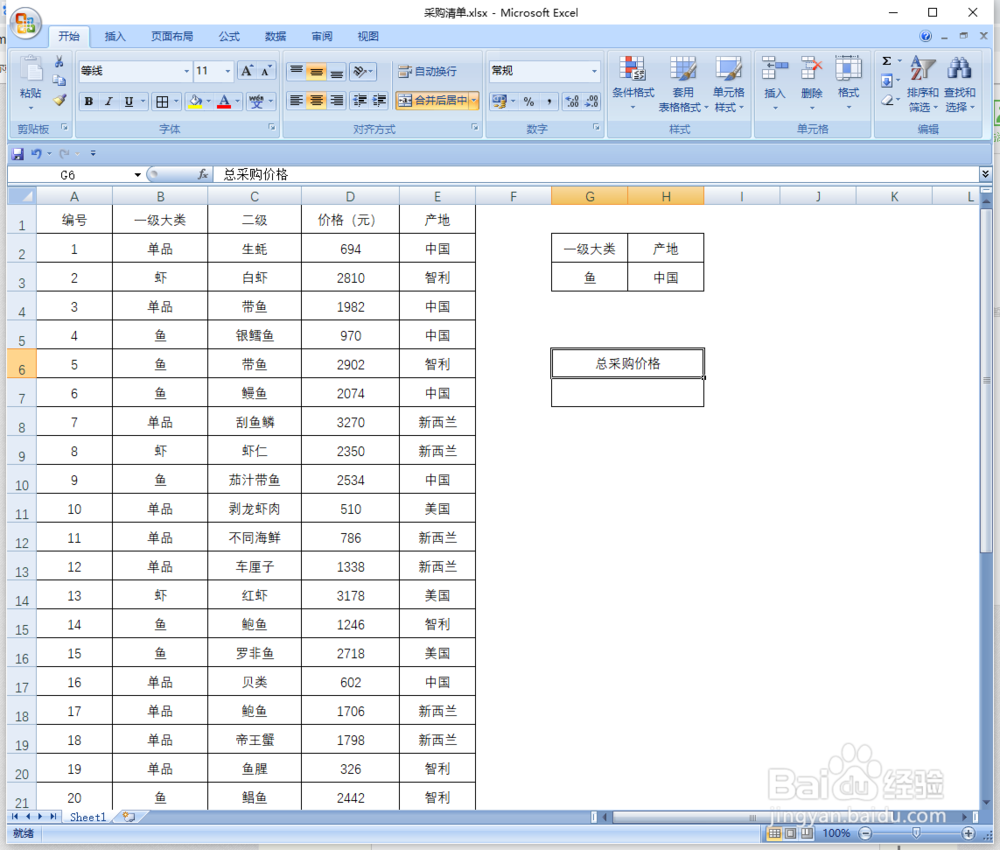Click the 排序和筛选 icon

tap(921, 85)
